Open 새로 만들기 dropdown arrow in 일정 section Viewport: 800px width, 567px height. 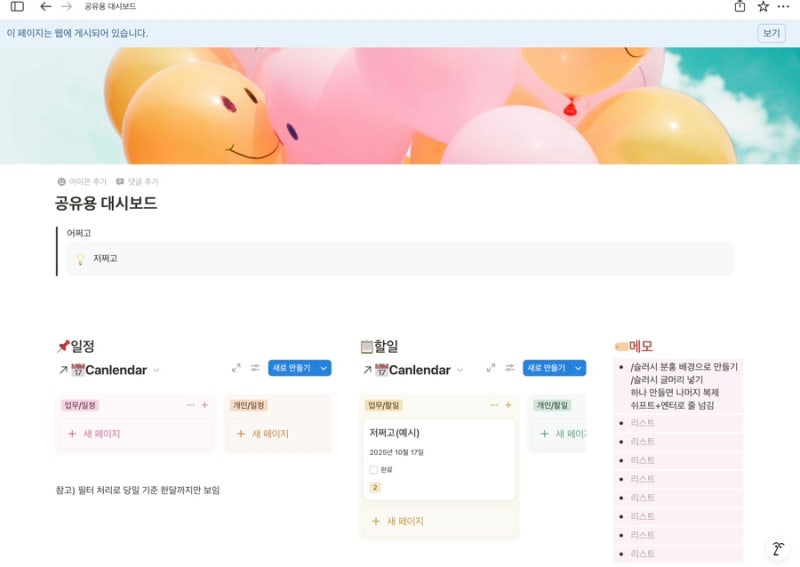323,368
